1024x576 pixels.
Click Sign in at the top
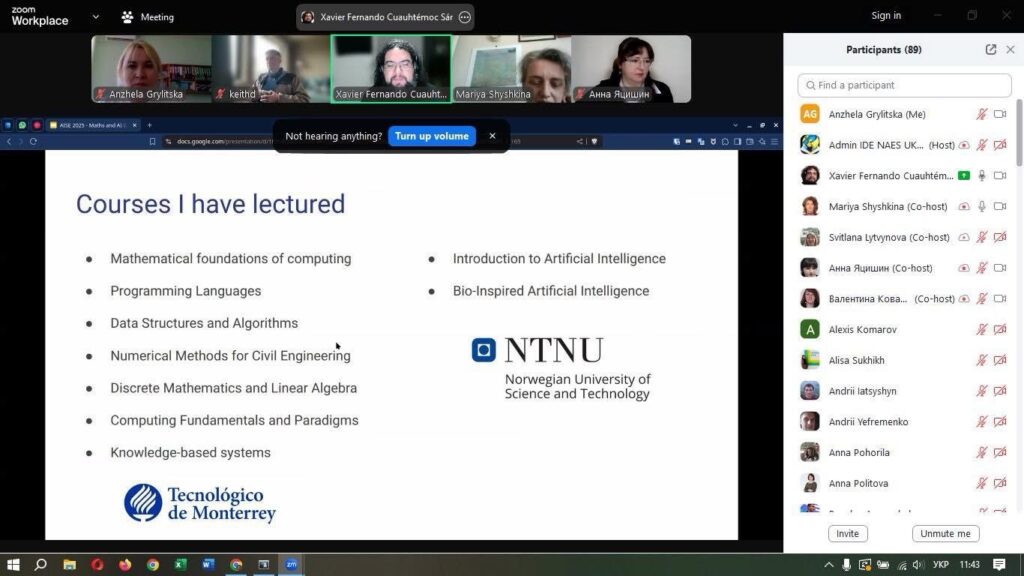pyautogui.click(x=886, y=16)
